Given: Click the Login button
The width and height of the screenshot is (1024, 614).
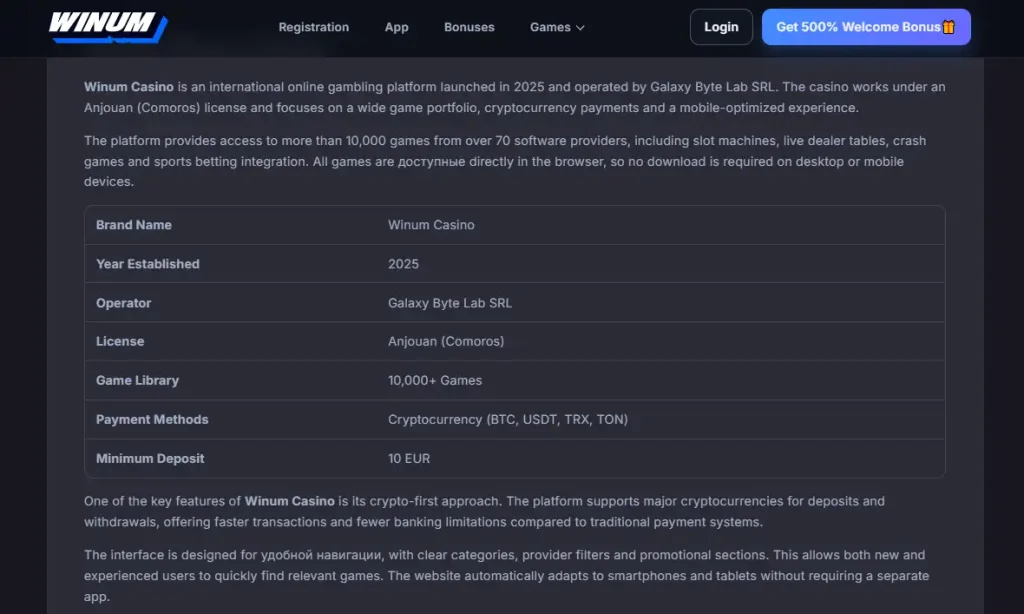Looking at the screenshot, I should 721,27.
